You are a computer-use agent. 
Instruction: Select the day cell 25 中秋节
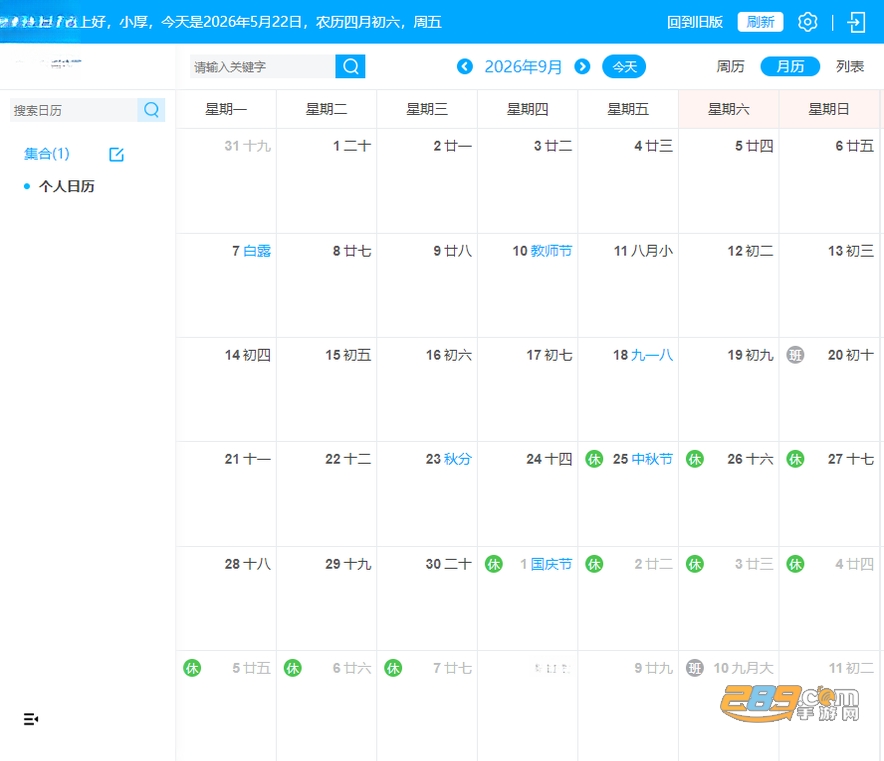[x=628, y=494]
